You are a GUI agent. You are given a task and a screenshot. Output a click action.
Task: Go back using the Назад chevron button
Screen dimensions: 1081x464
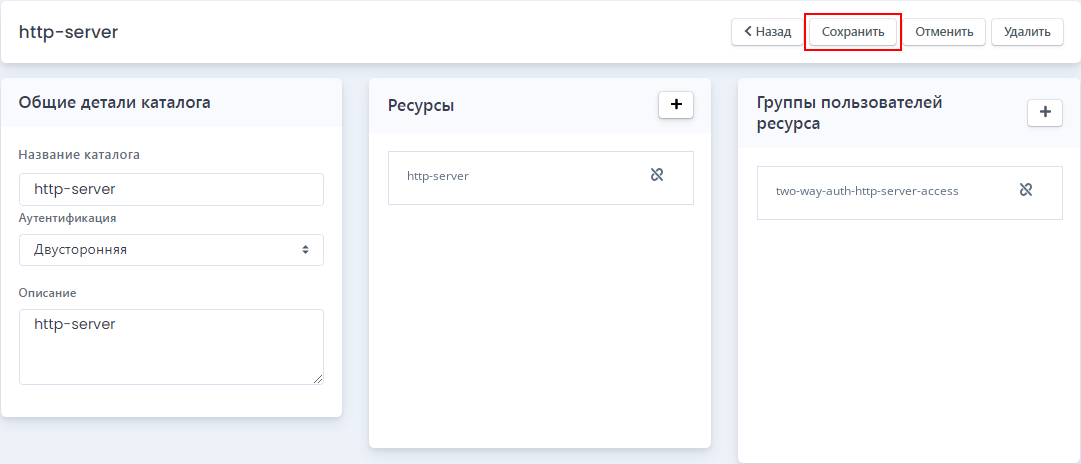coord(767,32)
